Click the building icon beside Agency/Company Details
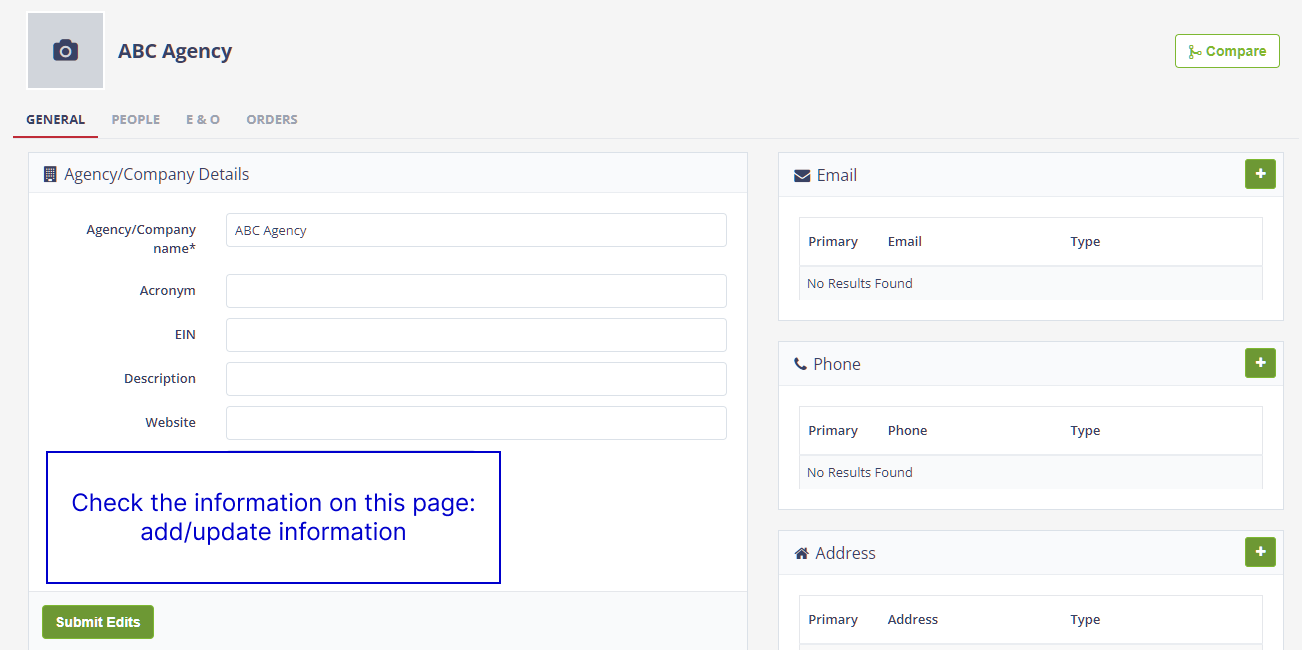 (50, 174)
